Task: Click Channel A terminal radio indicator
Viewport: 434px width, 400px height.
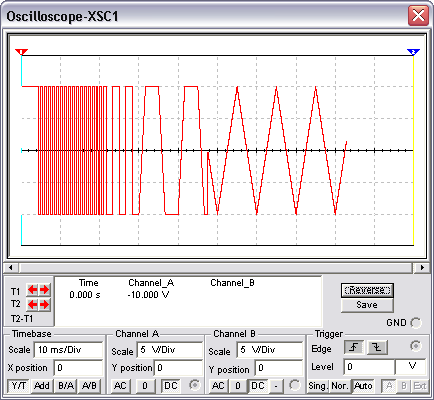Action: click(x=194, y=385)
